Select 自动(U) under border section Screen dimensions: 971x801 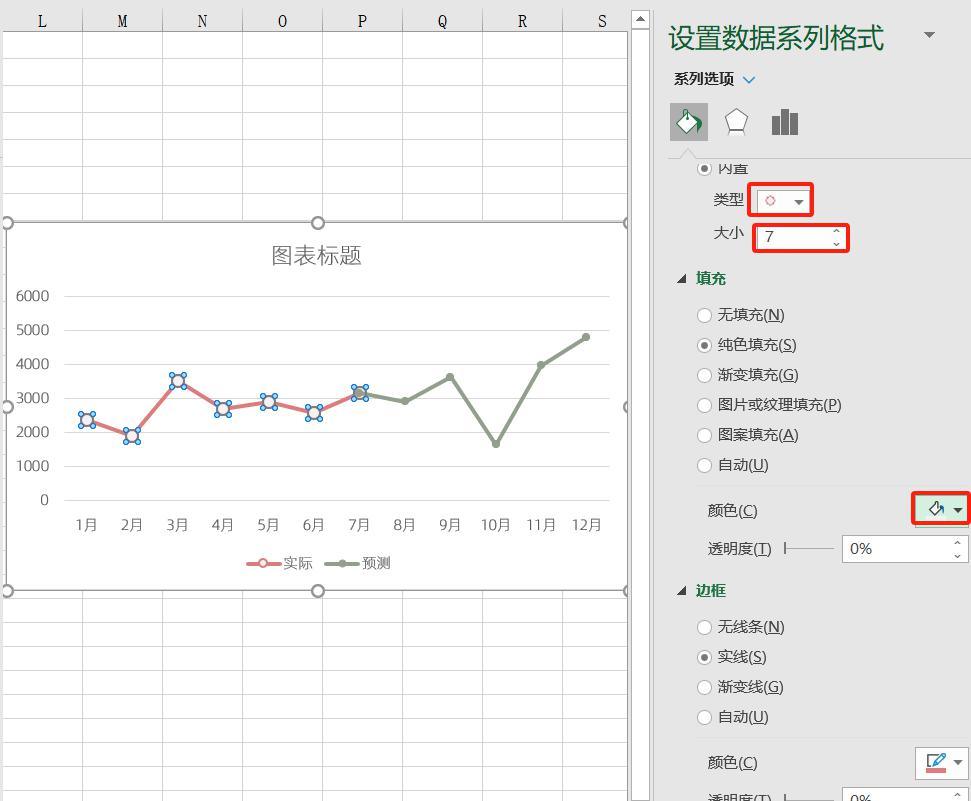[733, 717]
